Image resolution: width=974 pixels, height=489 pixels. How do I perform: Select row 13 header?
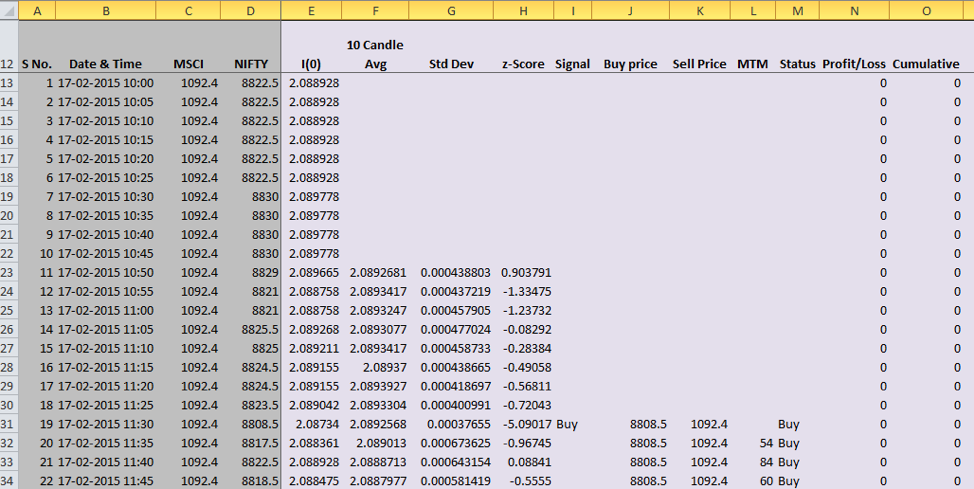click(x=9, y=83)
